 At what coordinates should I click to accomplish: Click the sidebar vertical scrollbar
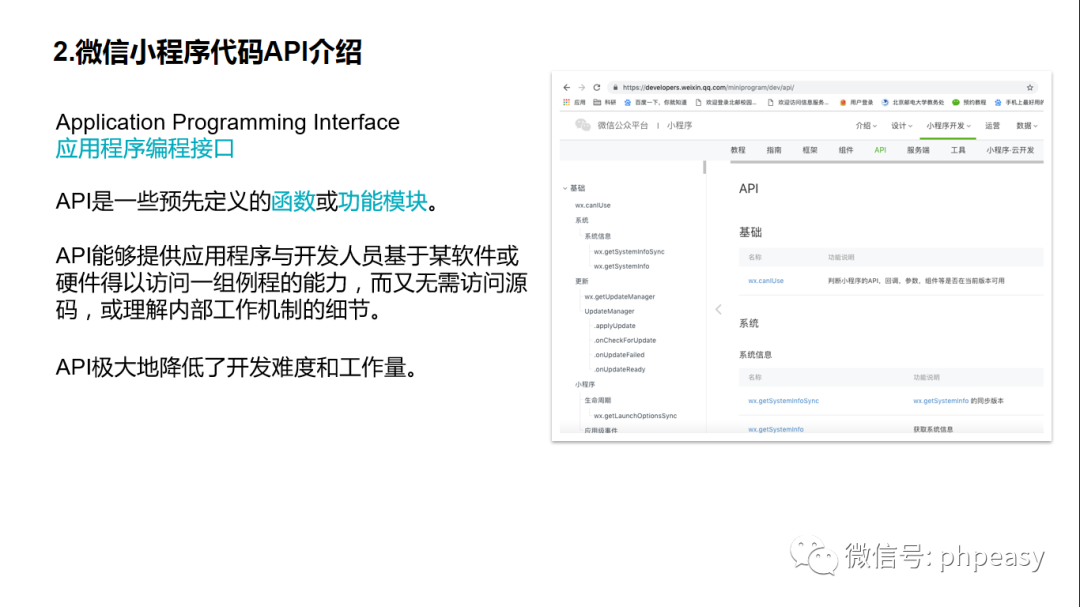[x=704, y=167]
